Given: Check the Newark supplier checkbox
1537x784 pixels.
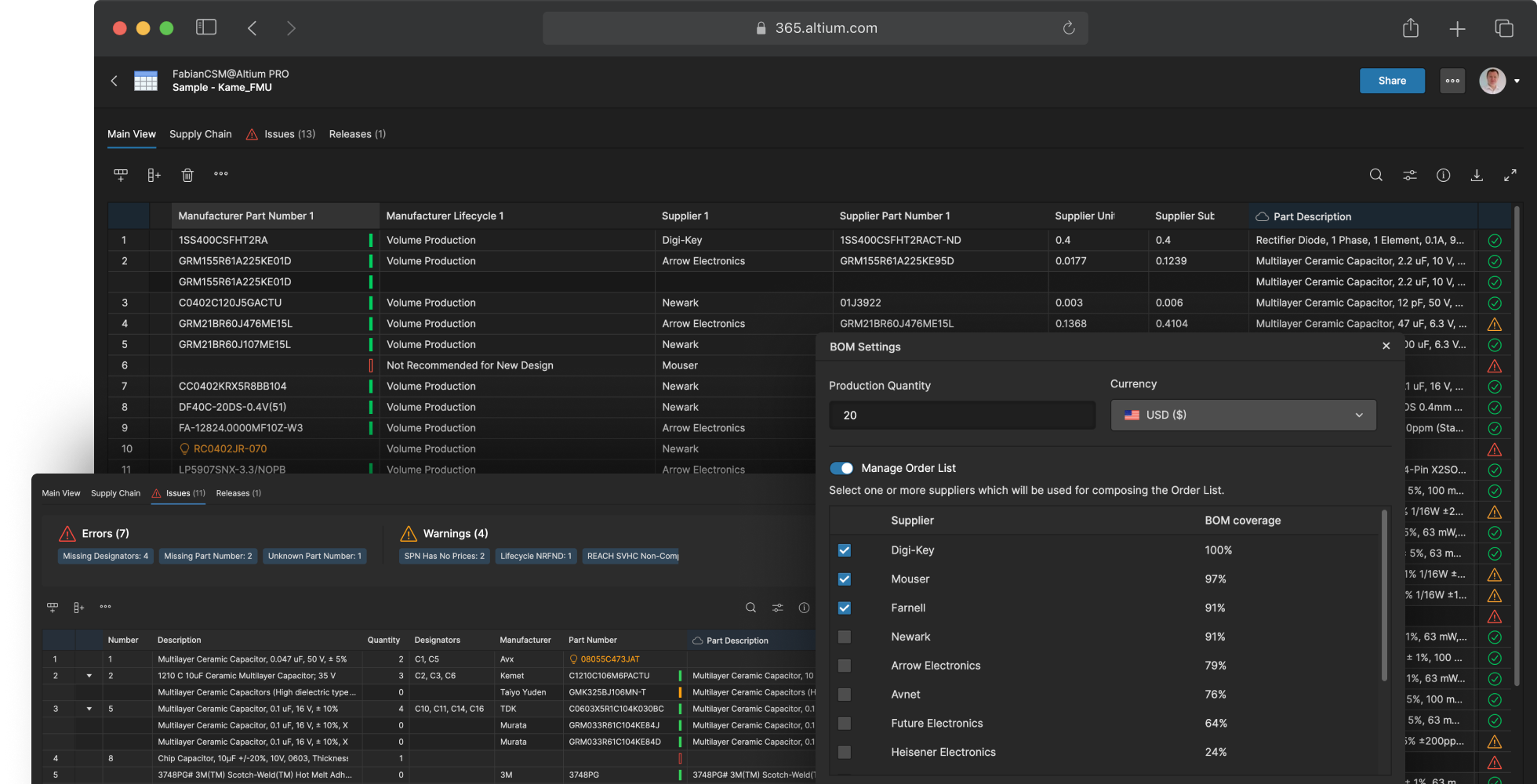Looking at the screenshot, I should pos(844,637).
